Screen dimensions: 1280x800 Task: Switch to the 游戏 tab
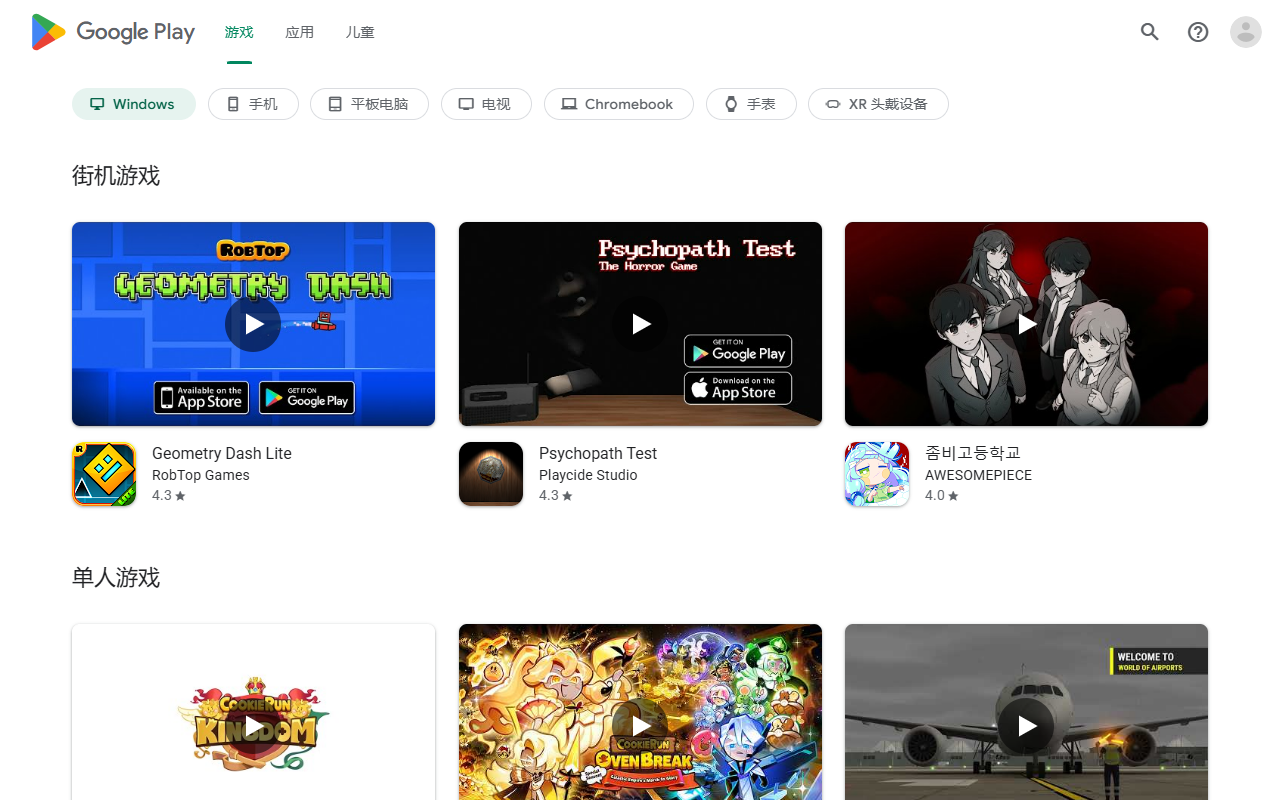click(239, 32)
